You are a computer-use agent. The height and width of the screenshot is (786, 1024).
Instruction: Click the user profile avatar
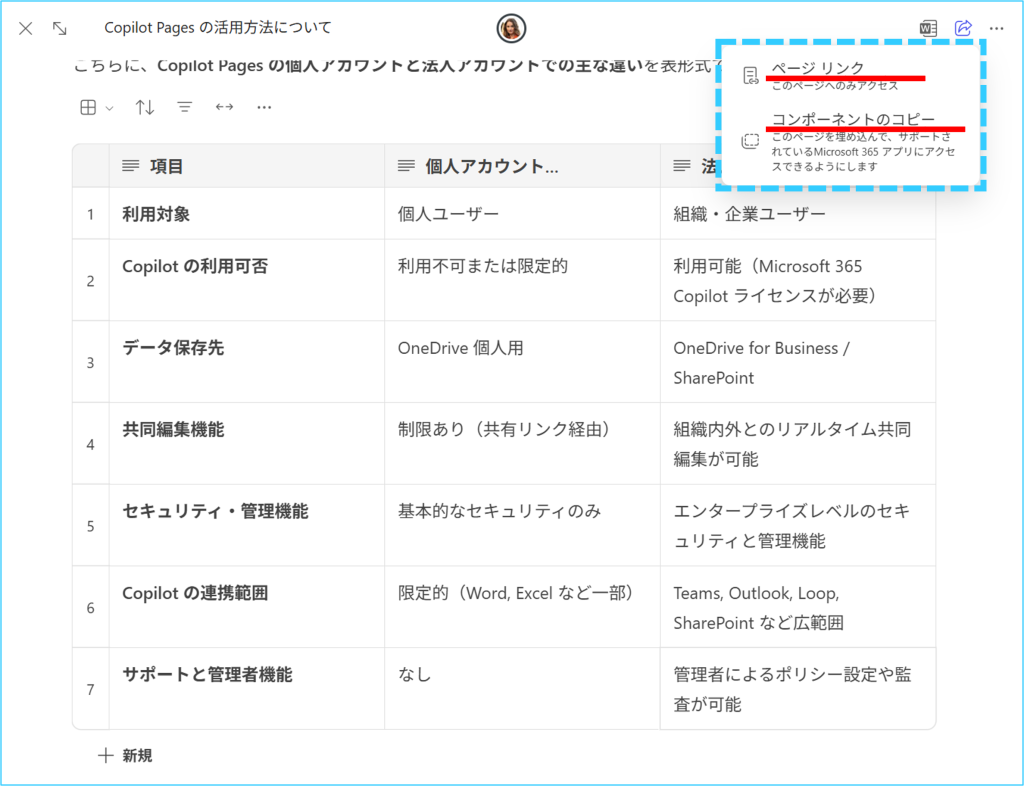tap(511, 29)
